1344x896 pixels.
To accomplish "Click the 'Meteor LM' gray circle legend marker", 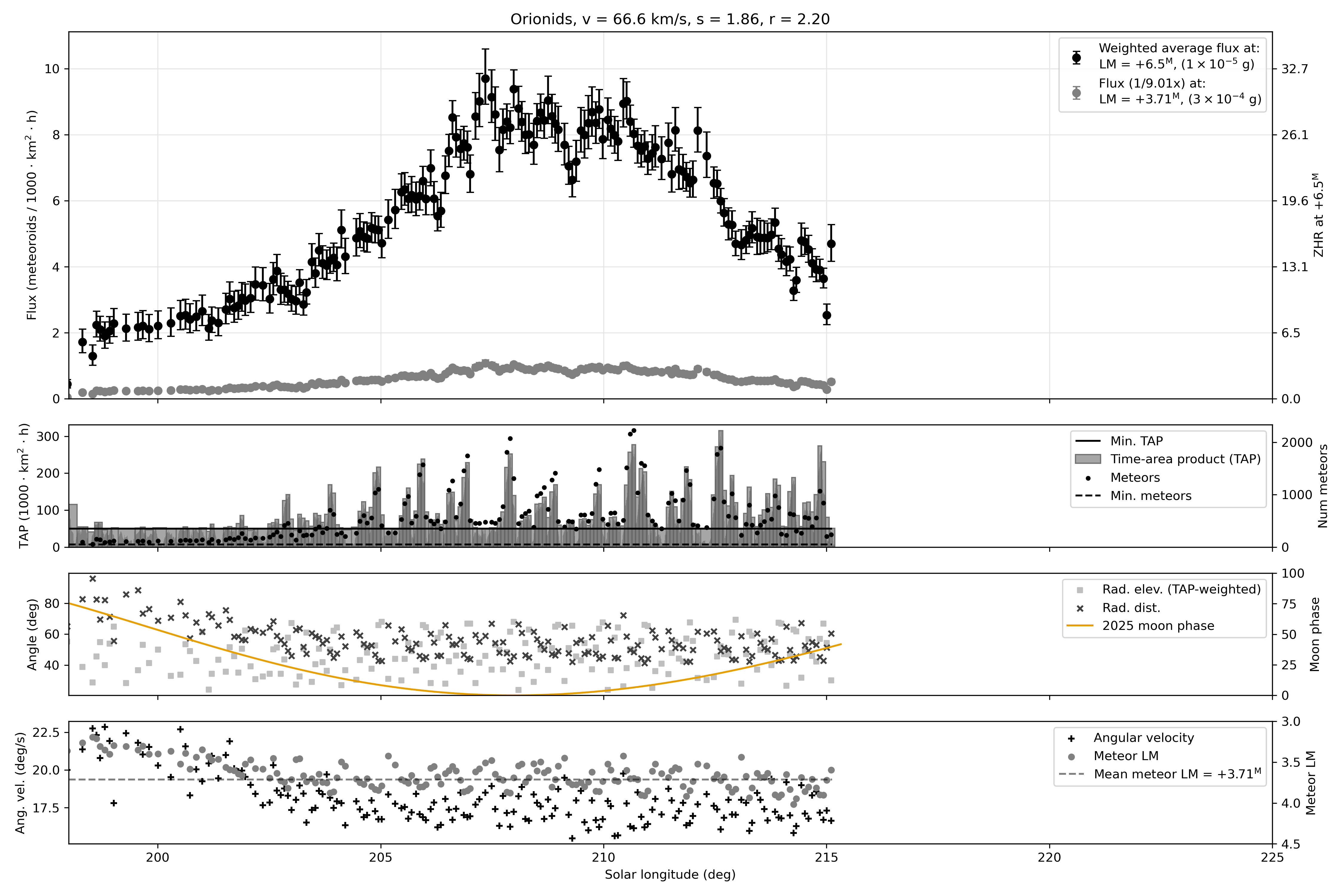I will [1071, 757].
